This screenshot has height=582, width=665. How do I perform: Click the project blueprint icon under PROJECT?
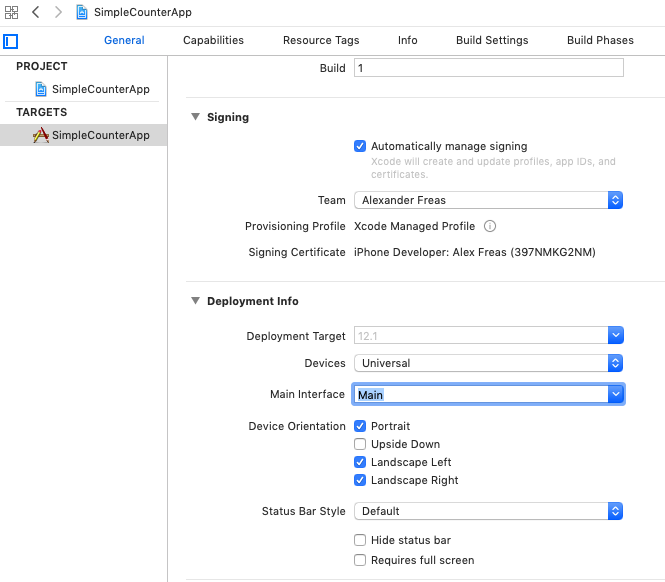[41, 89]
